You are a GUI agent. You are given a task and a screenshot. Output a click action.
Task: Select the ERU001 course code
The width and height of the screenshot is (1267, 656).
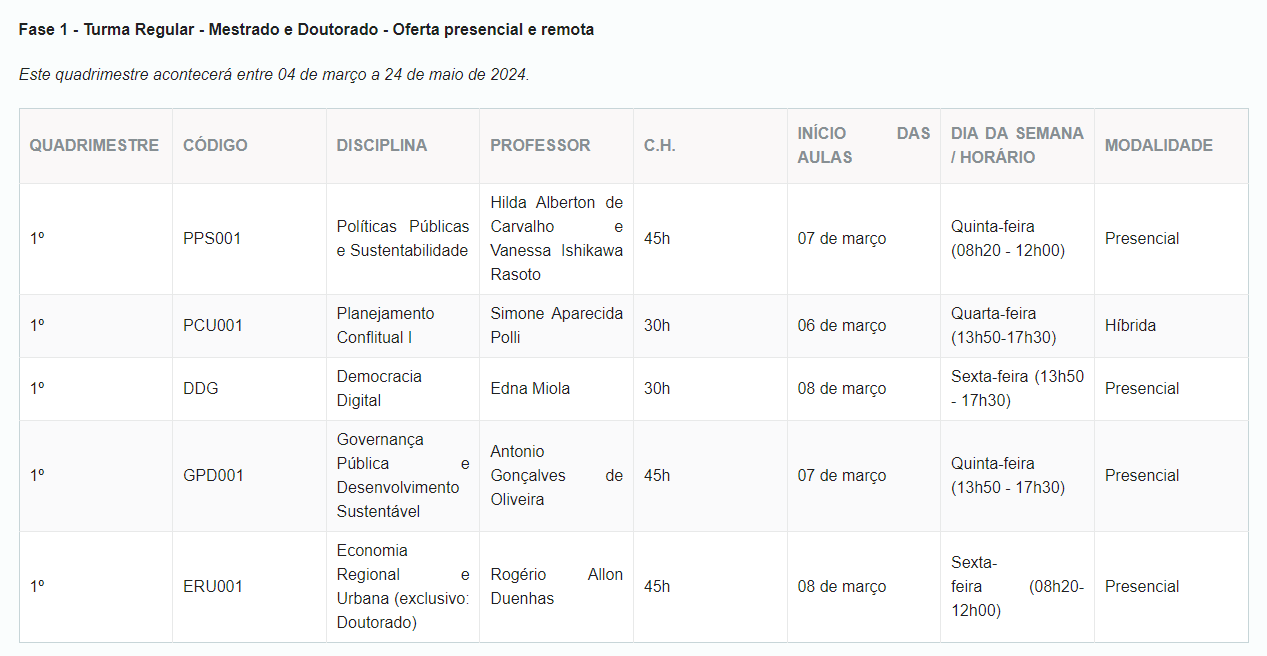(212, 587)
